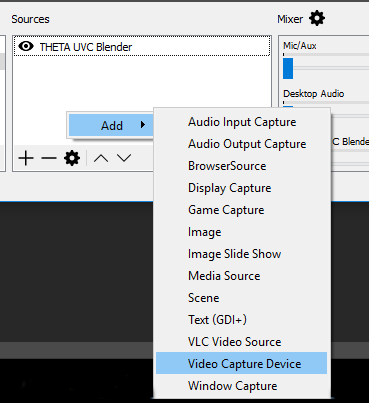Expand the Add submenu arrow
This screenshot has width=369, height=403.
143,125
